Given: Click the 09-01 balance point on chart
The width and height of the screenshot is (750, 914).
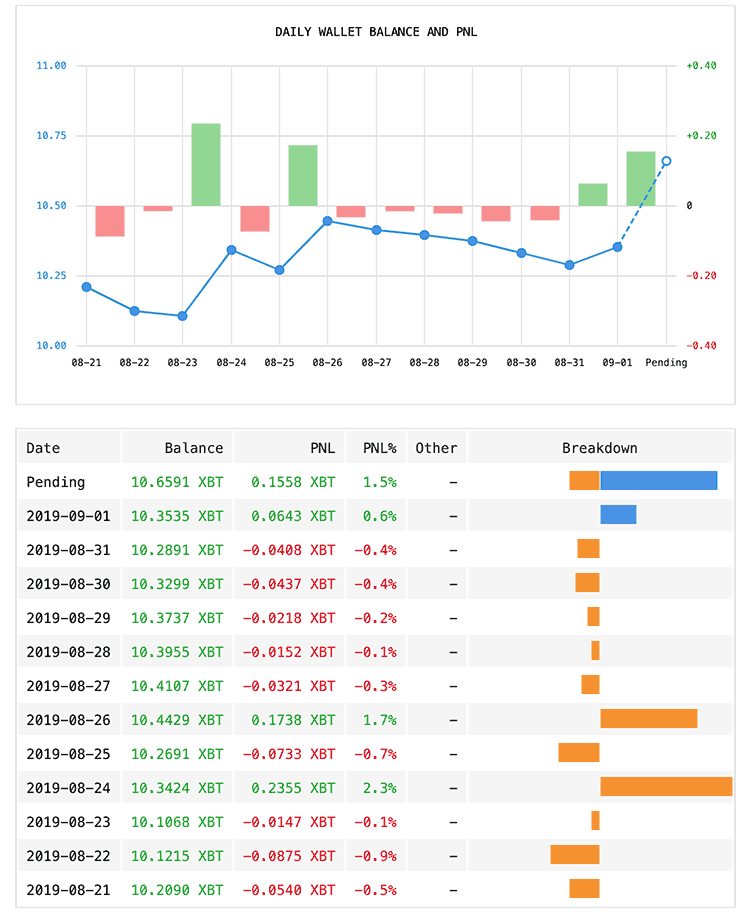Looking at the screenshot, I should tap(618, 247).
